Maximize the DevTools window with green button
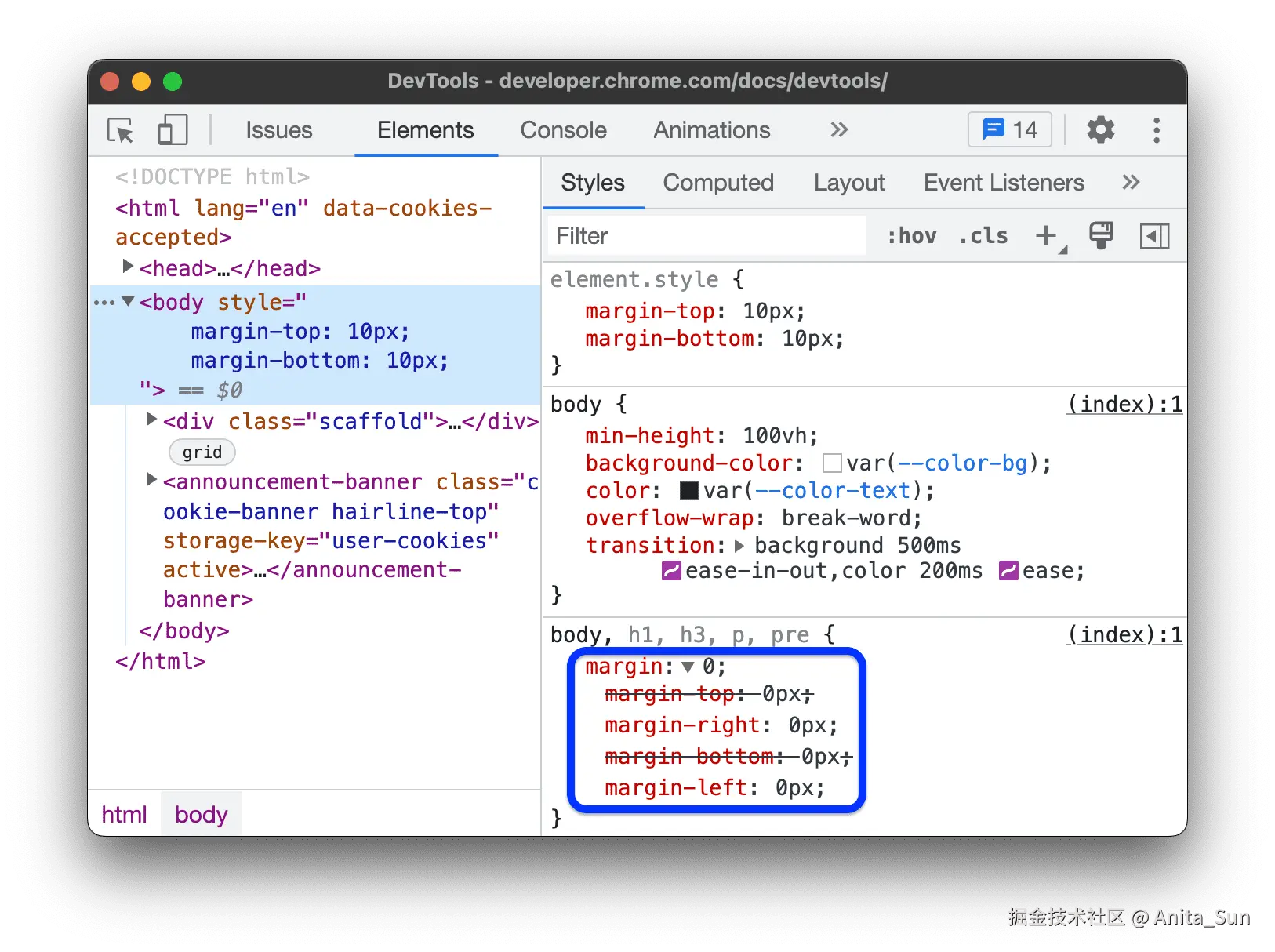This screenshot has height=952, width=1275. (173, 82)
